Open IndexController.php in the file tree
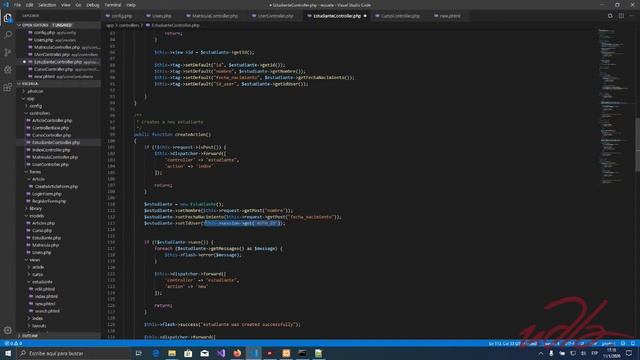Viewport: 640px width, 360px height. [51, 150]
